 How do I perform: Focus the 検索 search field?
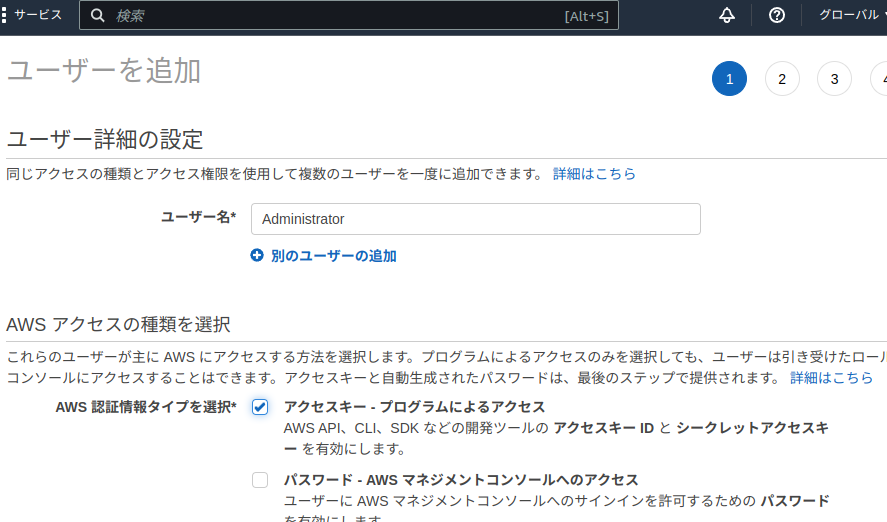coord(348,15)
